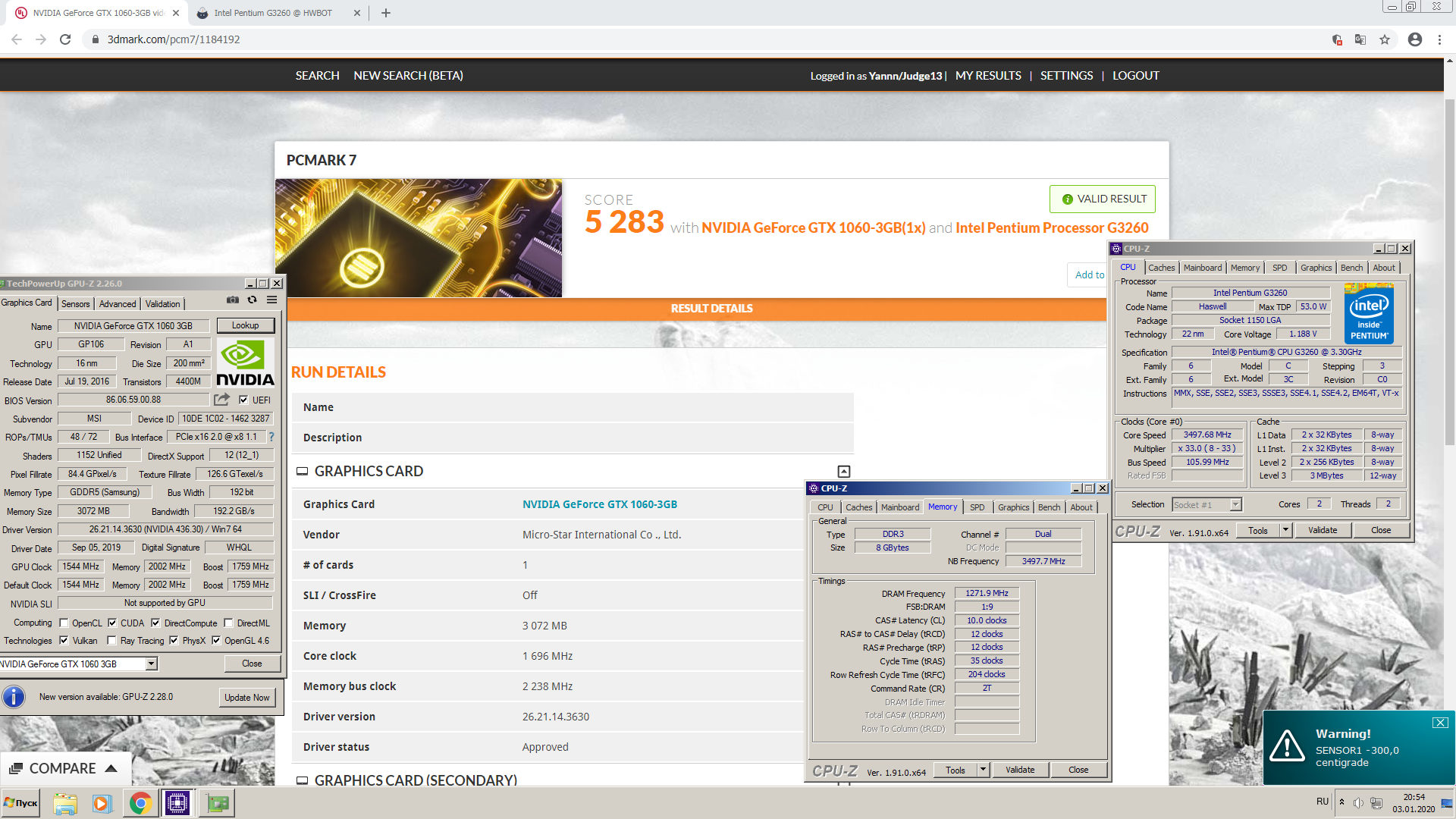
Task: Click the browser address bar
Action: [705, 39]
